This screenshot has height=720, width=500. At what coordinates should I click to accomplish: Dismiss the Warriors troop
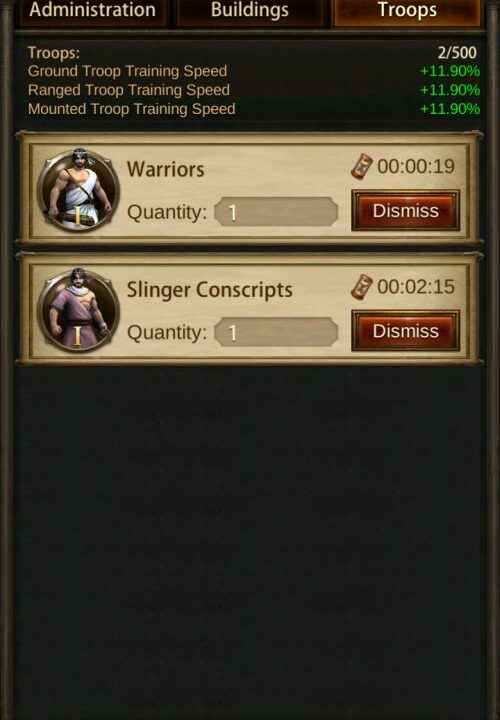(x=405, y=211)
